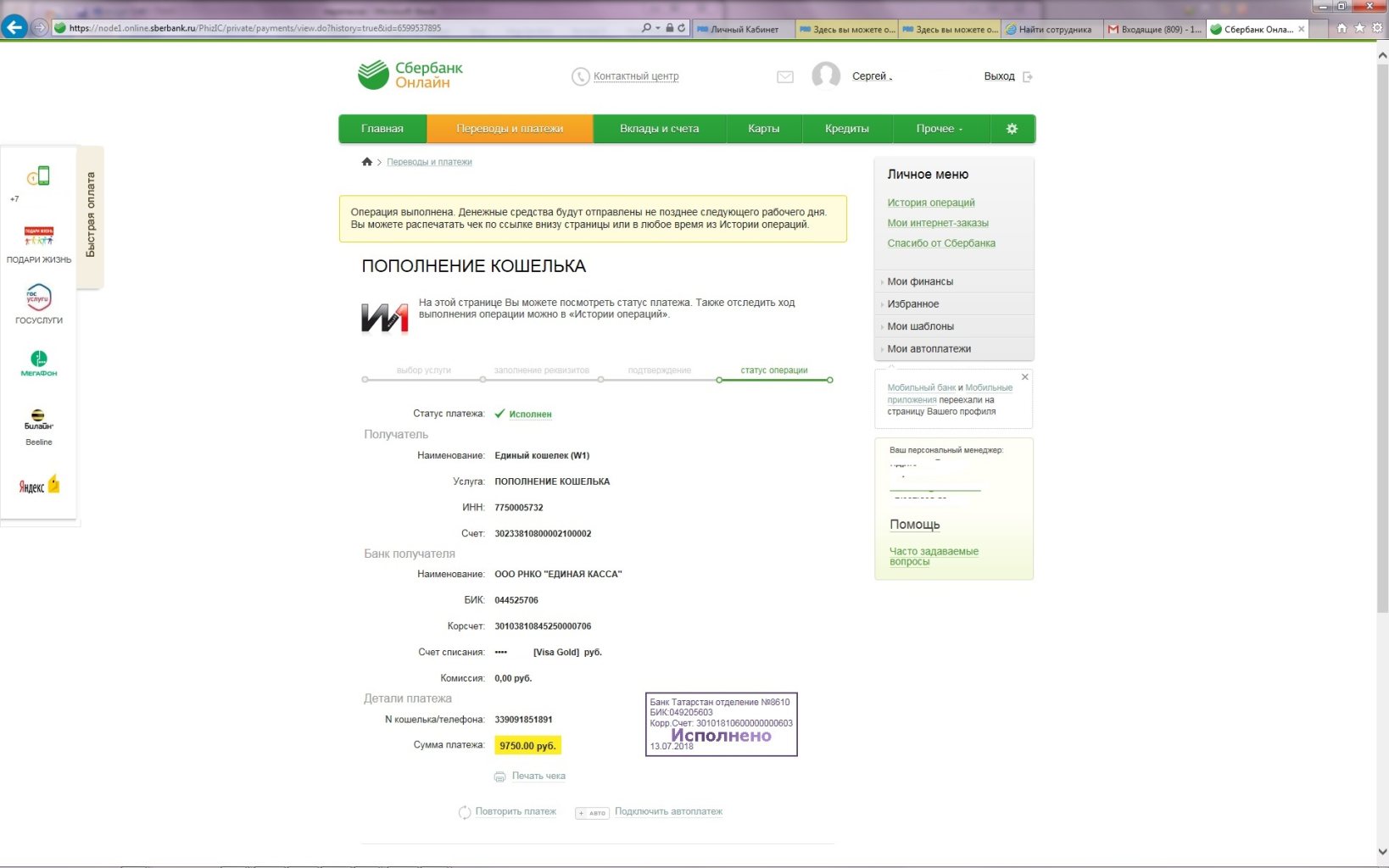Open Яндекс money quick payment icon
This screenshot has height=868, width=1389.
(x=39, y=486)
